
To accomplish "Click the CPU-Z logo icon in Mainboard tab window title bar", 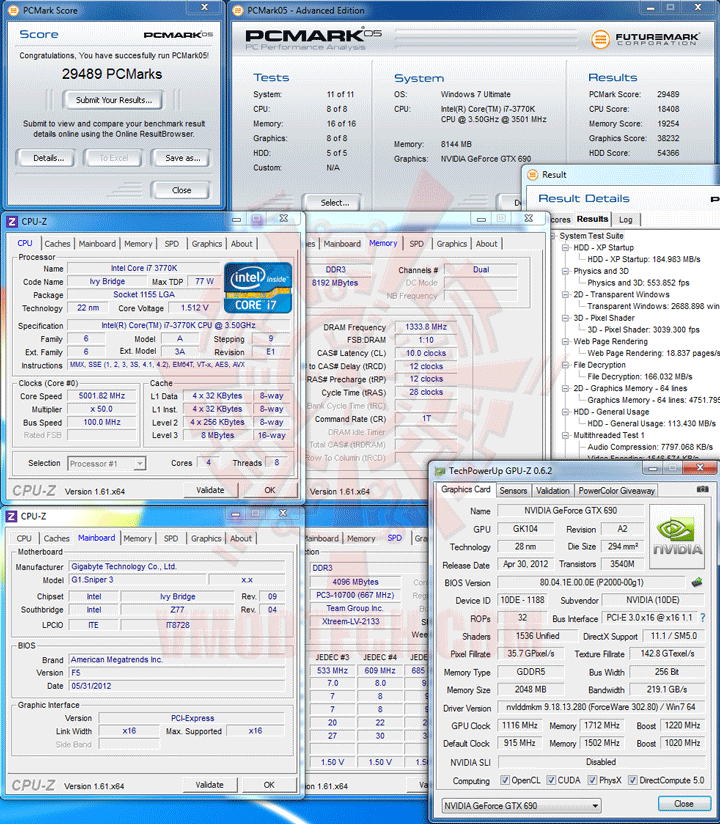I will (x=12, y=516).
